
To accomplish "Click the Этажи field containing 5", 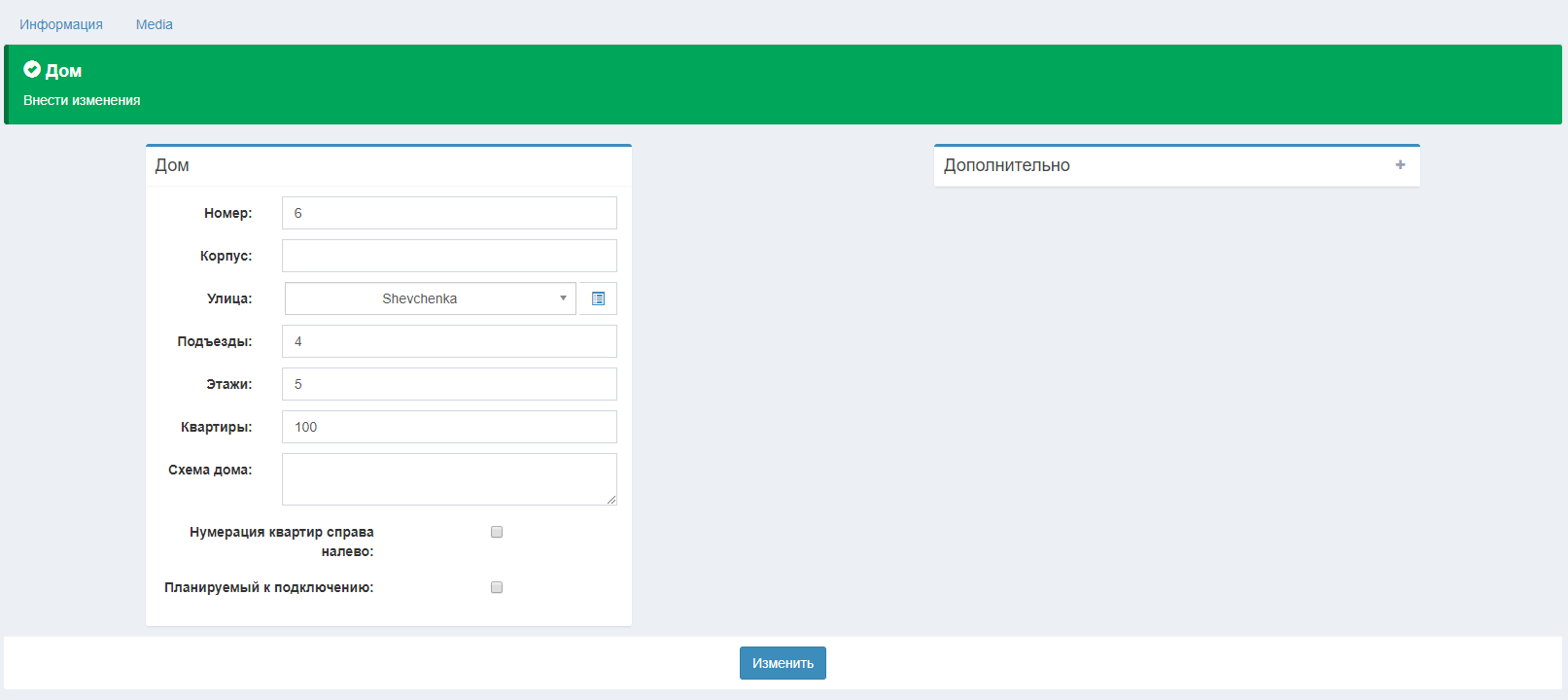I will [x=449, y=384].
